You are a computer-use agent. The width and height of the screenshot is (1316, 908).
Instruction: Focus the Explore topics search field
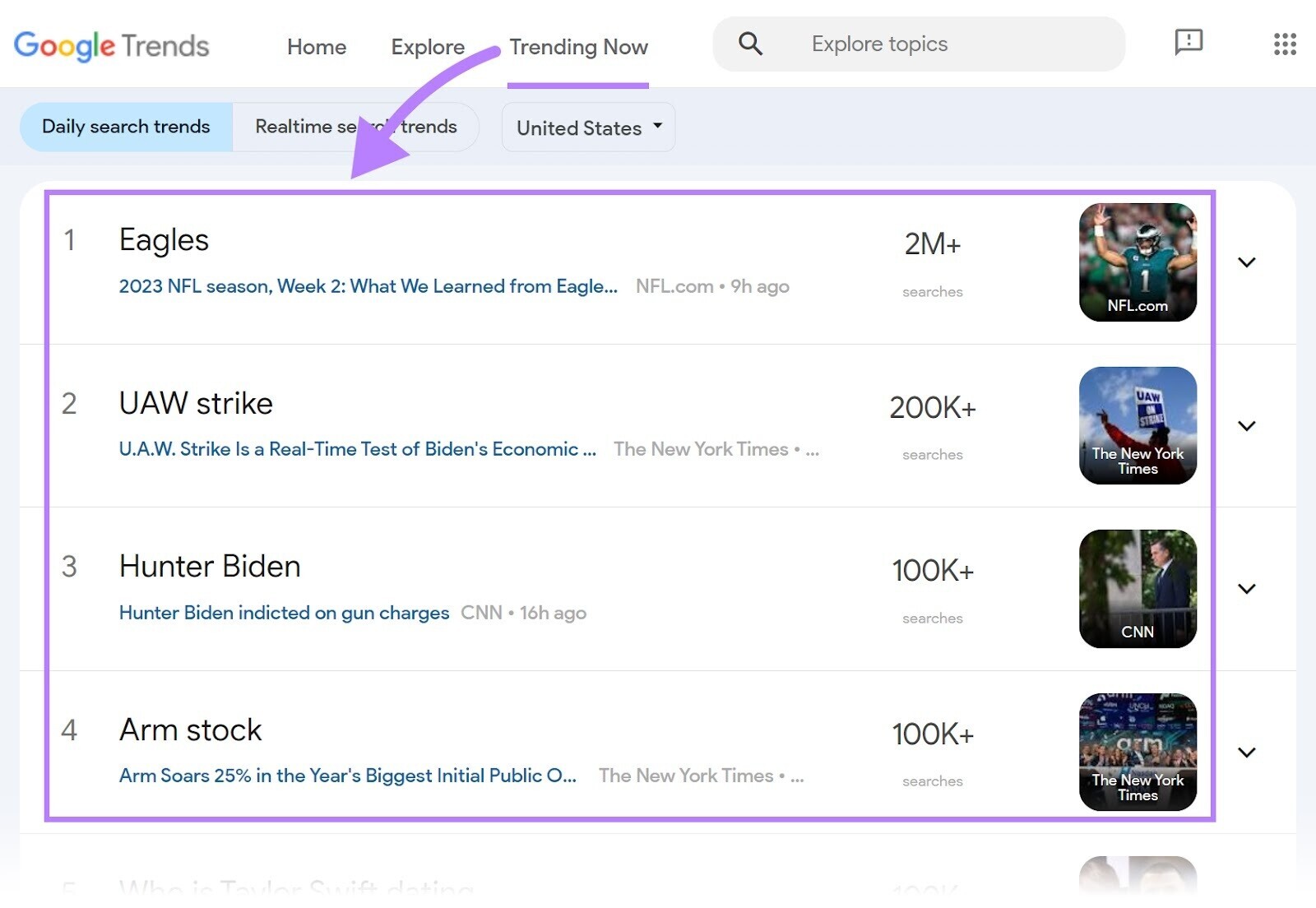919,44
